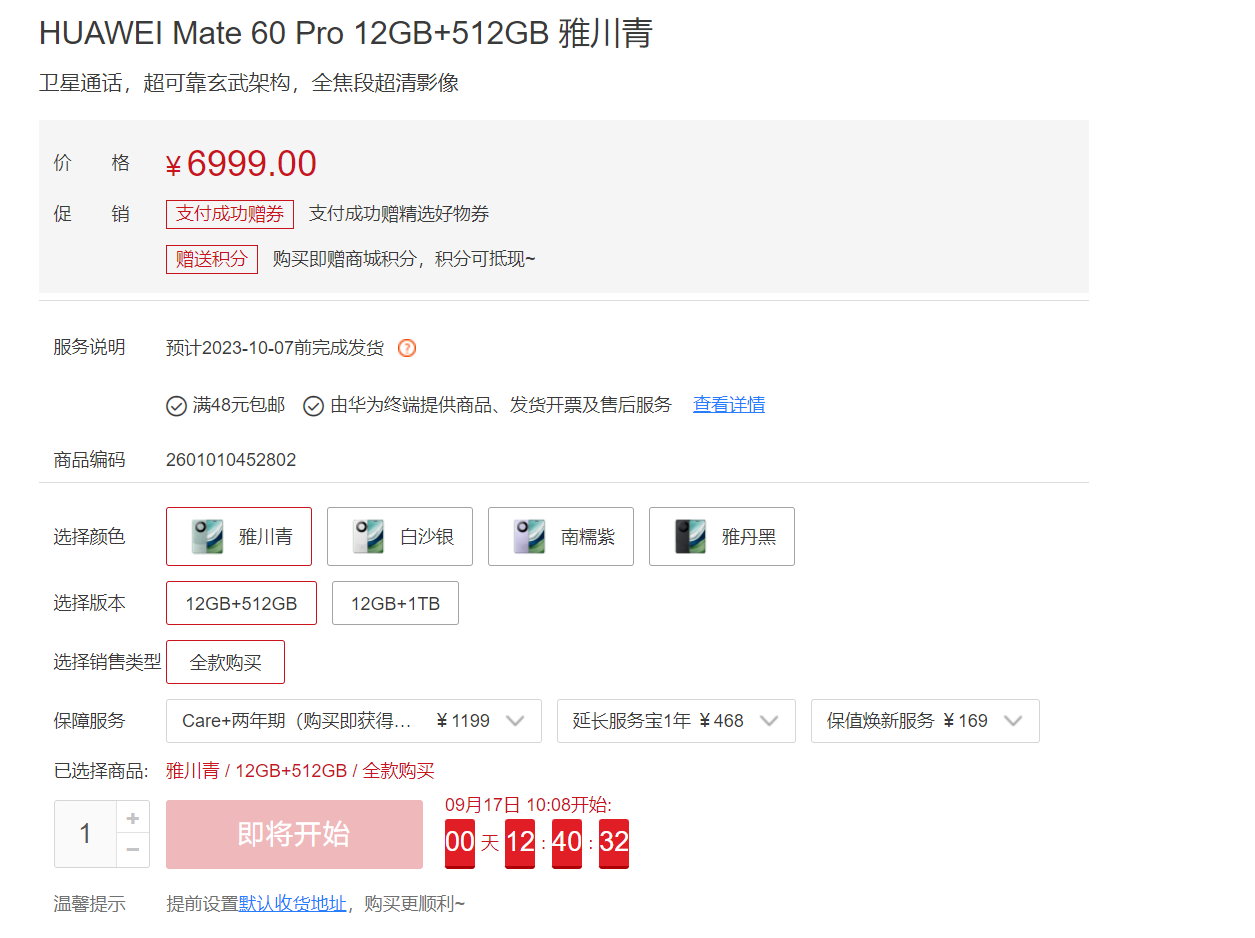Decrease quantity with the minus icon
This screenshot has width=1255, height=938.
(132, 850)
